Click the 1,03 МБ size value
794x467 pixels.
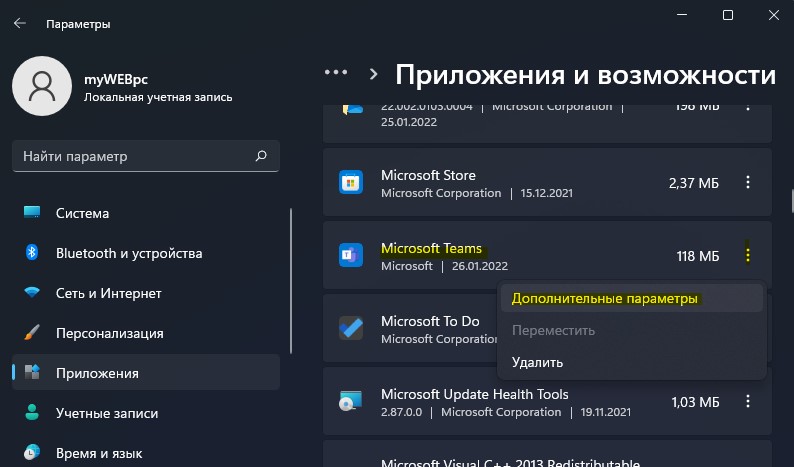pyautogui.click(x=695, y=402)
